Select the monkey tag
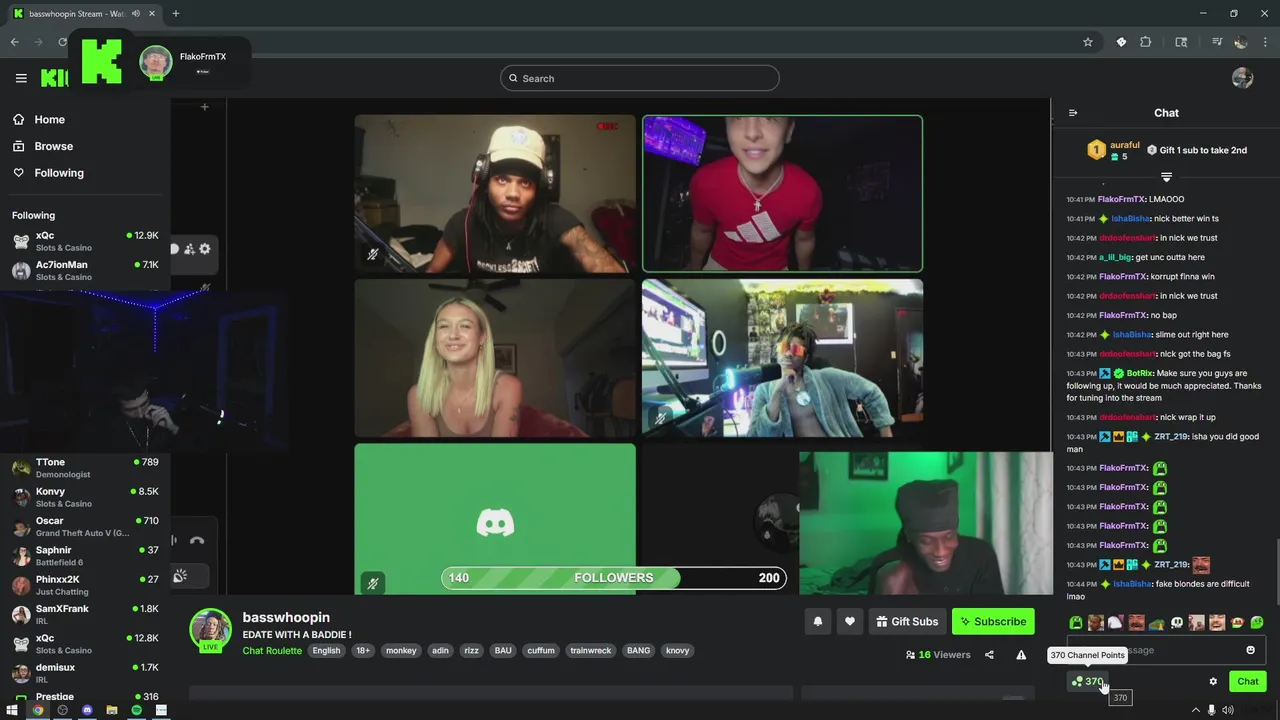This screenshot has width=1280, height=720. tap(401, 651)
